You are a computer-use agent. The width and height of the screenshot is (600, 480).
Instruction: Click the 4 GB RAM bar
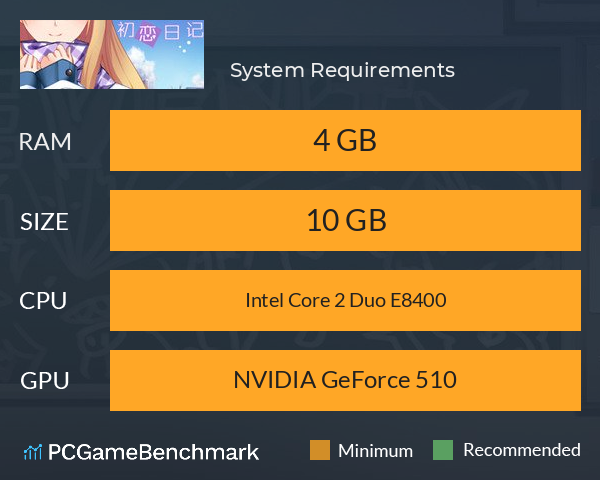[345, 140]
